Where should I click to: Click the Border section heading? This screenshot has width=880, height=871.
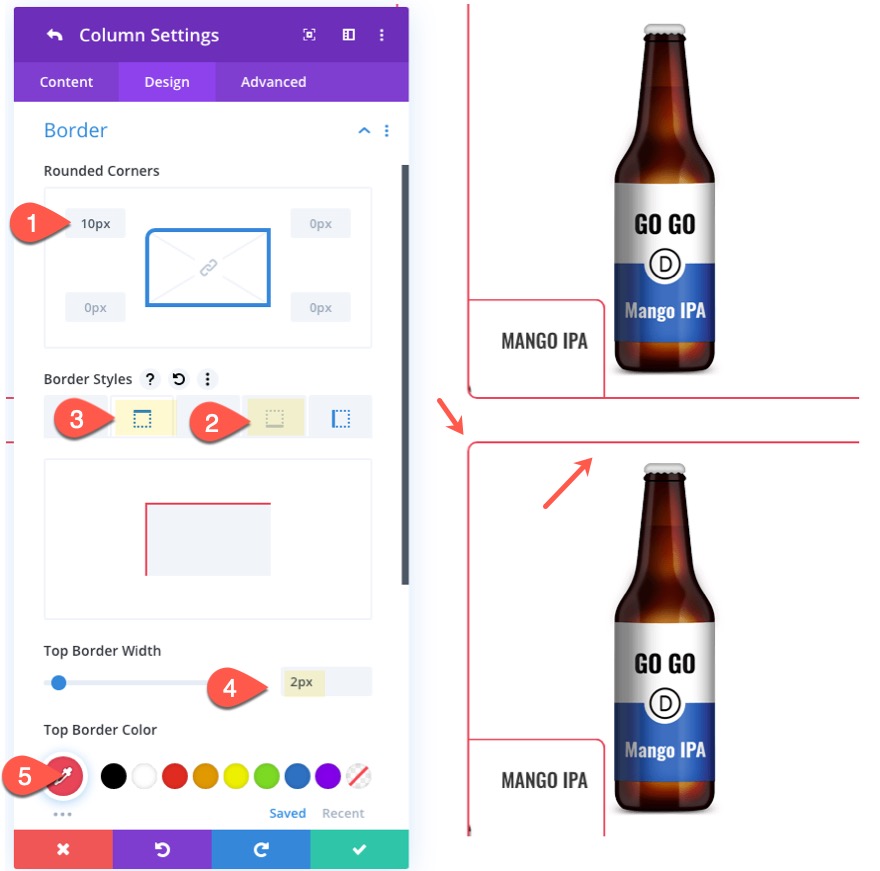pos(75,130)
